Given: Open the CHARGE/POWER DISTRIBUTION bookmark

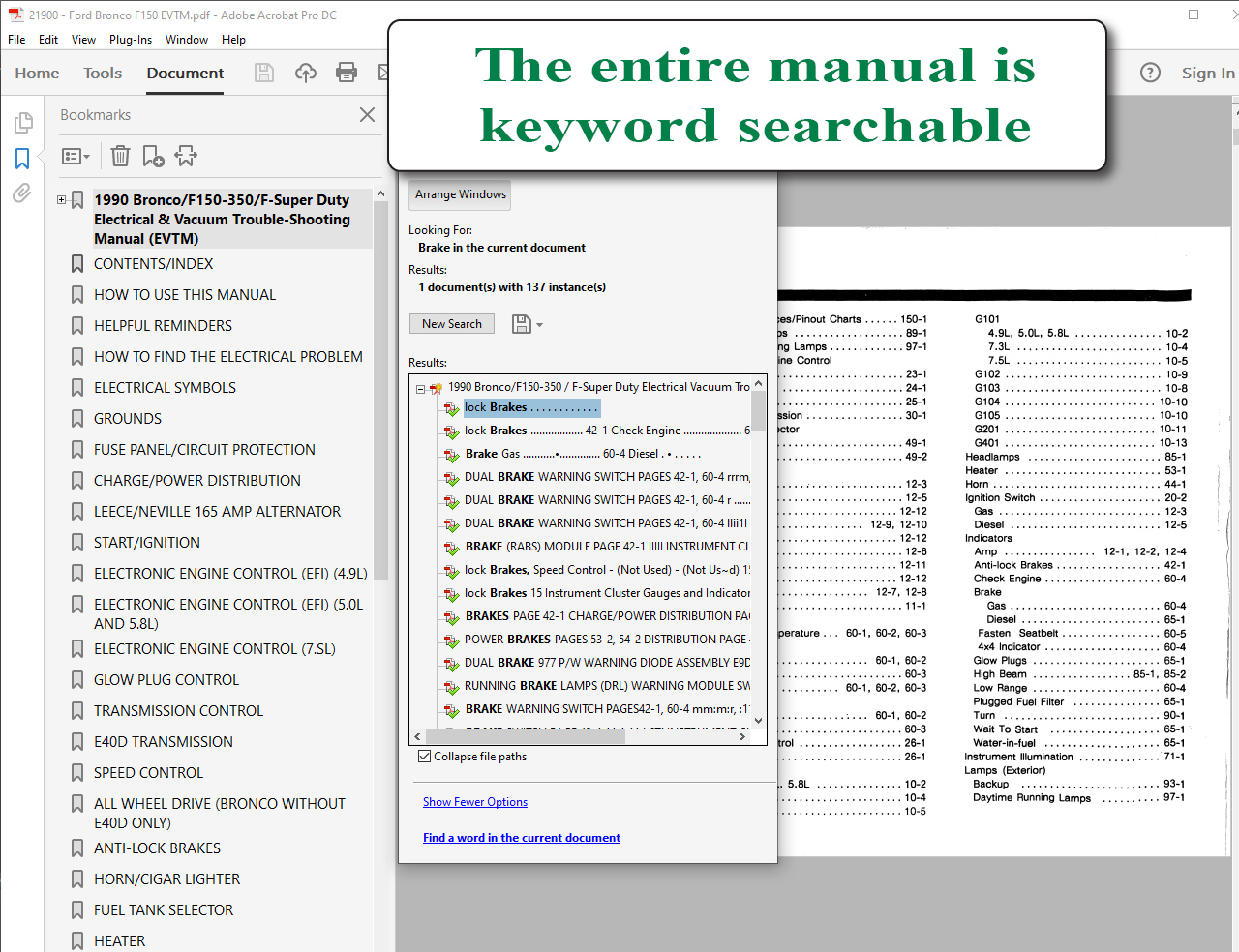Looking at the screenshot, I should pos(196,481).
